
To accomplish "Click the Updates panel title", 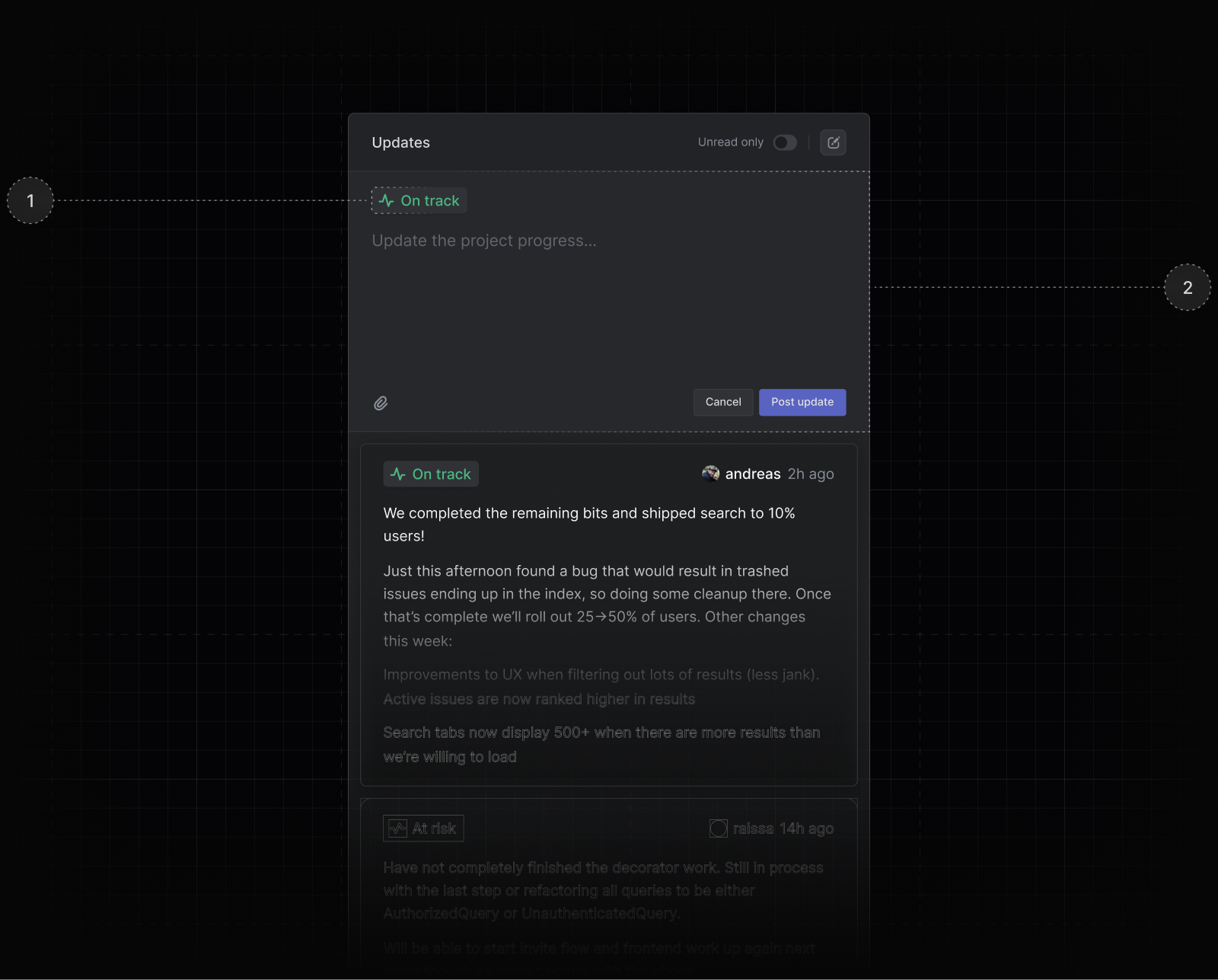I will (x=401, y=142).
